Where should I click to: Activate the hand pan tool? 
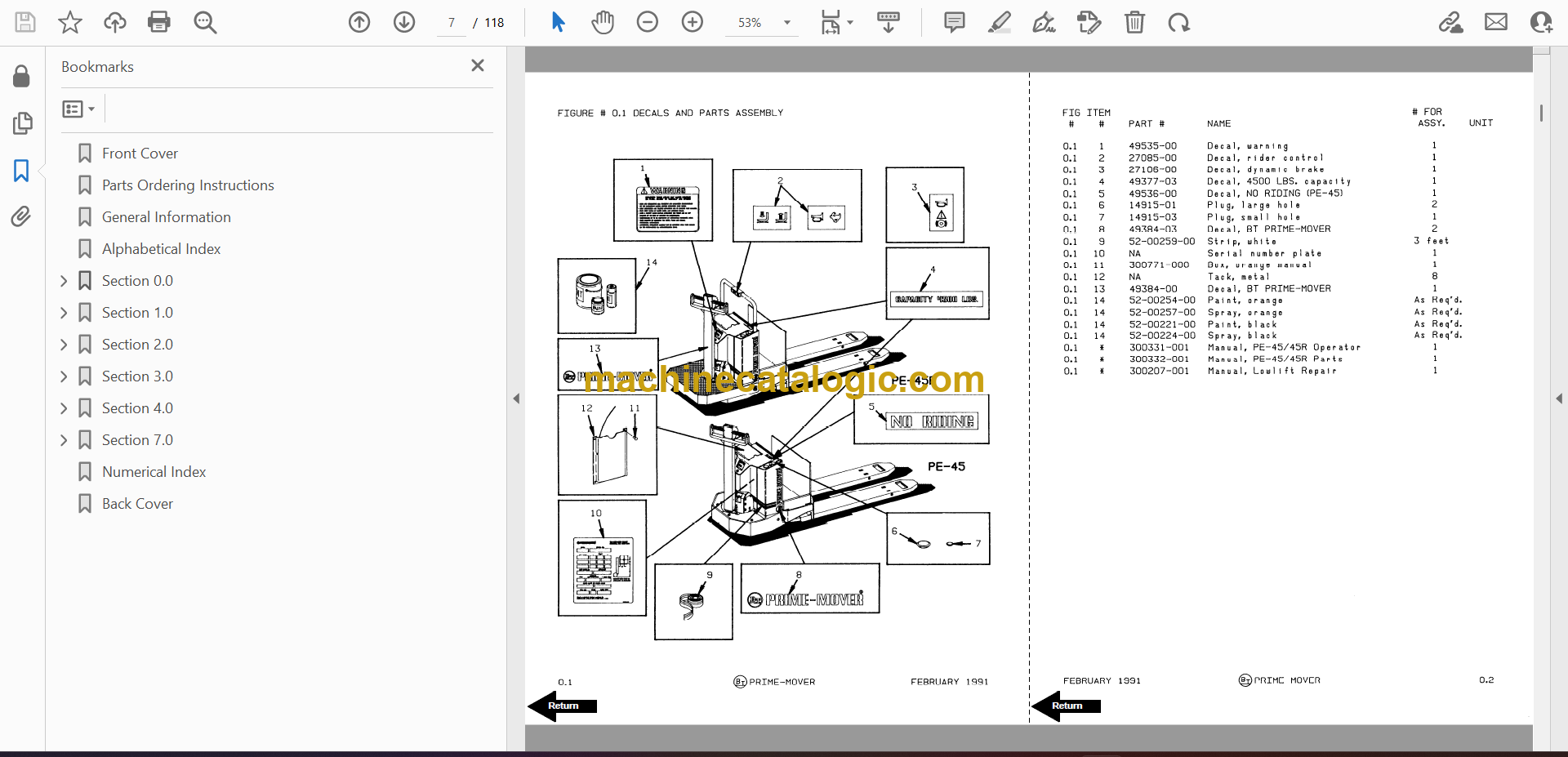tap(603, 22)
